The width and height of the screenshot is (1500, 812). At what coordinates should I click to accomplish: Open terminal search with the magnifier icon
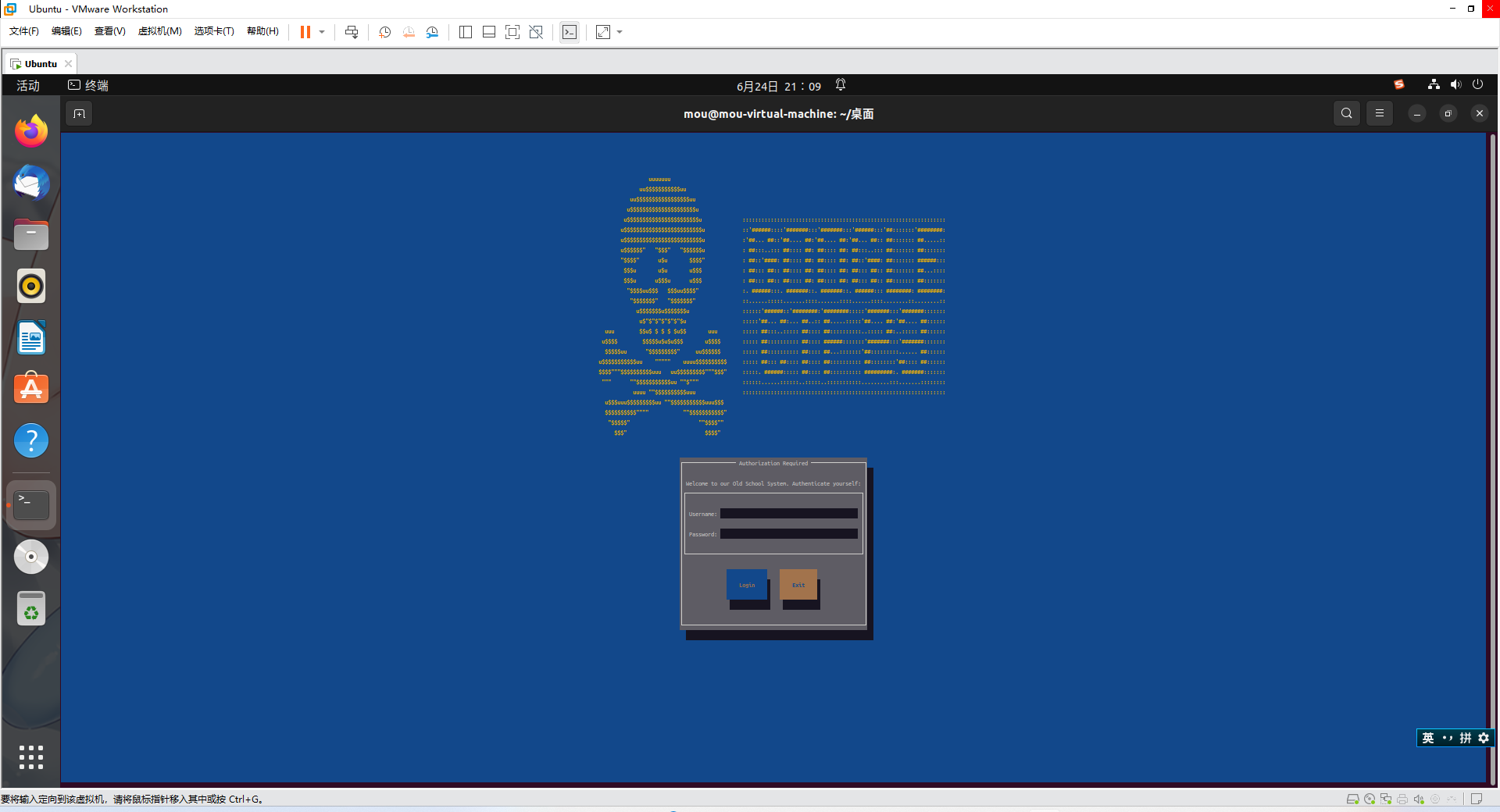pos(1346,113)
